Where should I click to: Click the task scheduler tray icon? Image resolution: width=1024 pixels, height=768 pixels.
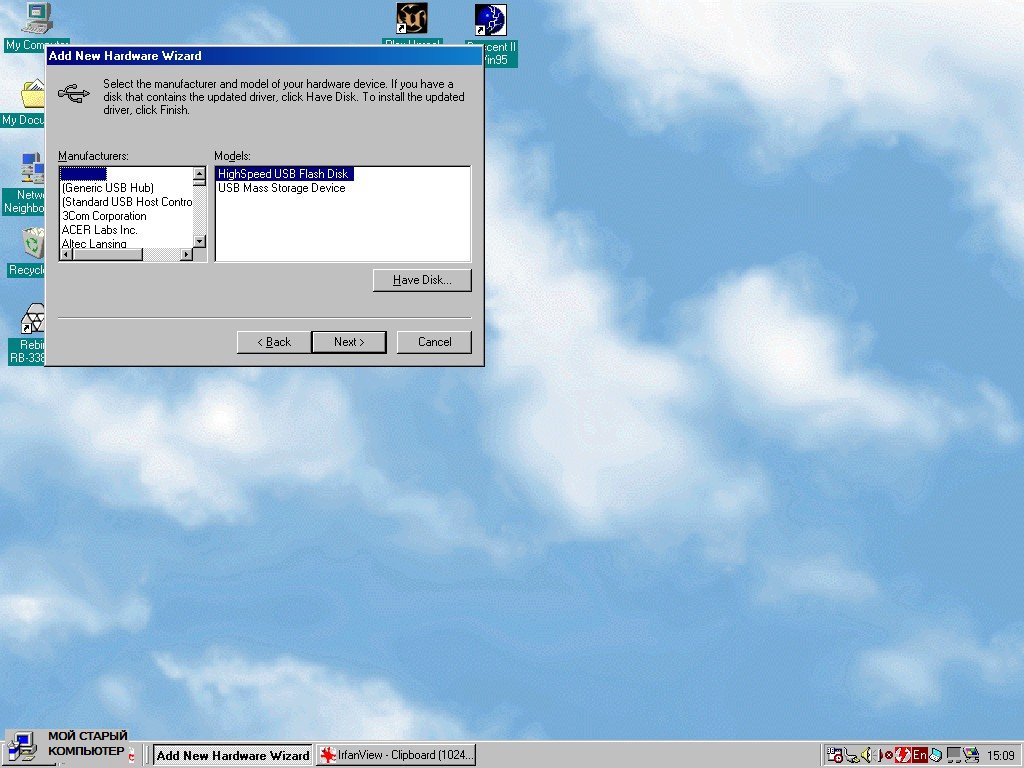tap(834, 755)
